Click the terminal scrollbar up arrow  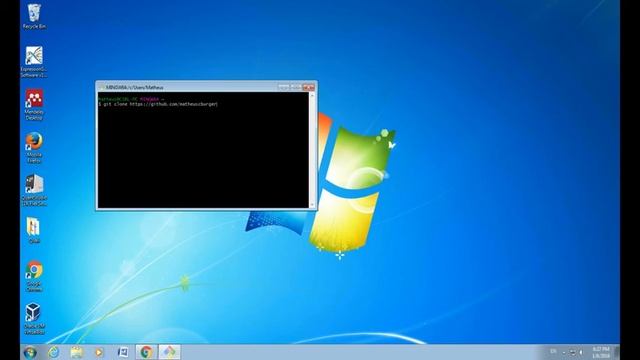click(313, 95)
